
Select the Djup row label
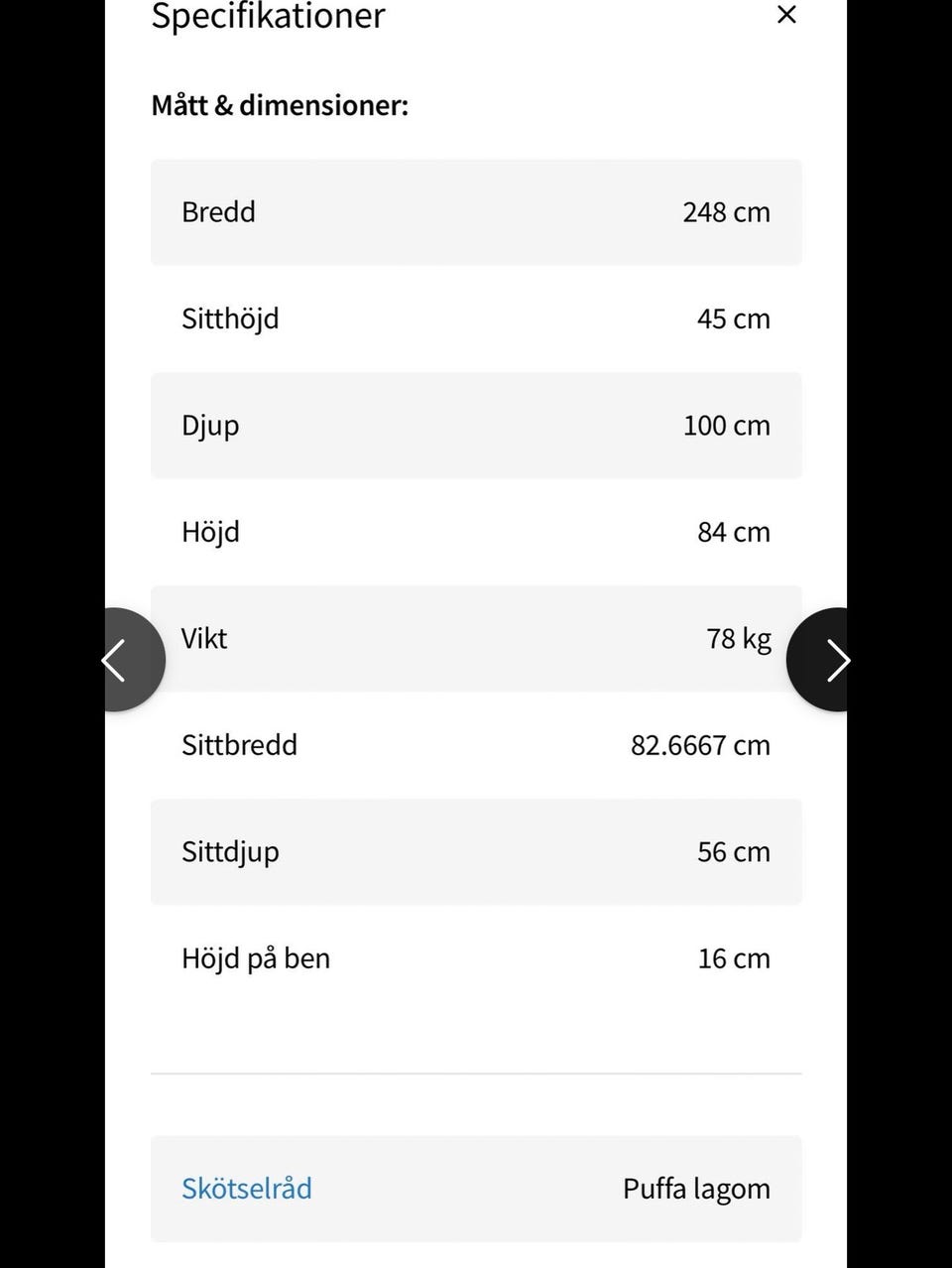(x=210, y=427)
